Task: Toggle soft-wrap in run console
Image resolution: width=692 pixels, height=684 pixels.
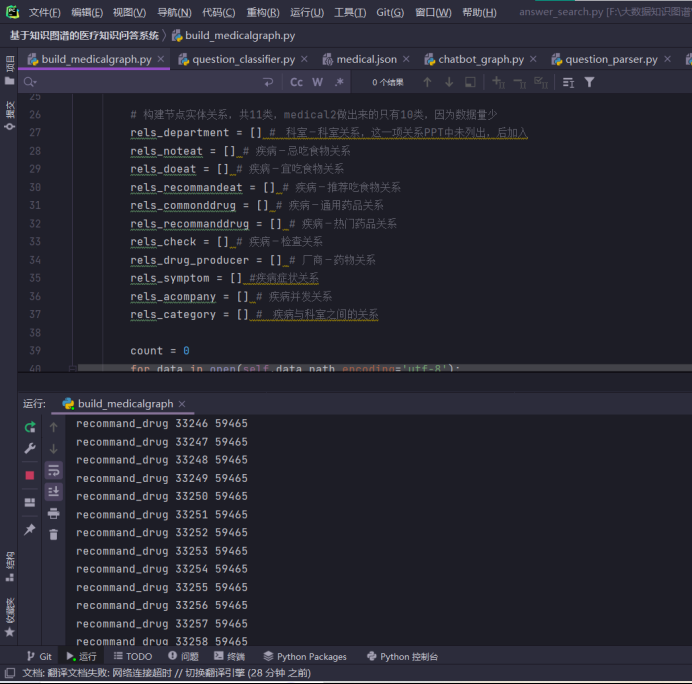Action: tap(54, 470)
